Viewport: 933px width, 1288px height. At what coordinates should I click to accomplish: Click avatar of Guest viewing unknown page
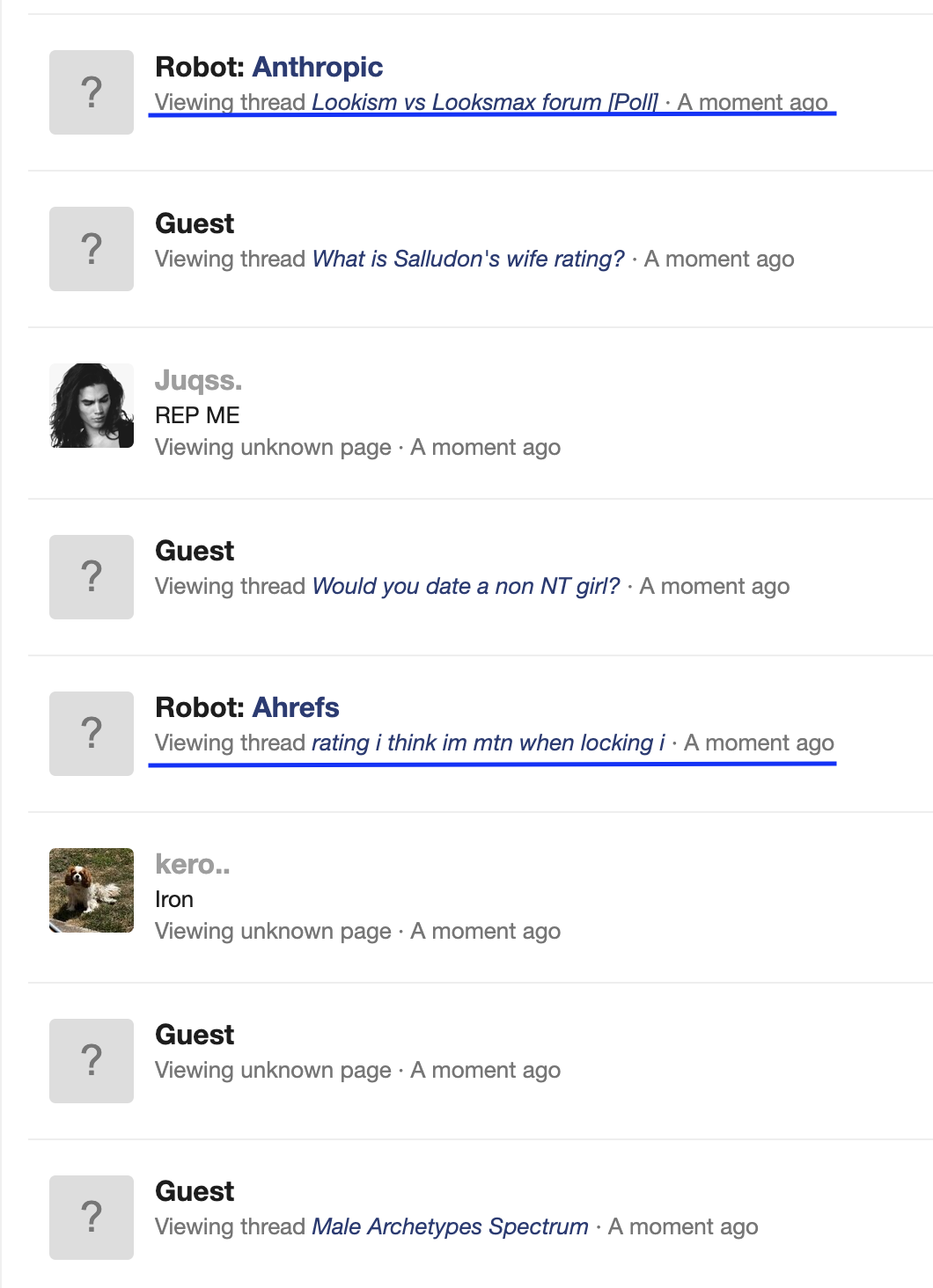(92, 1061)
